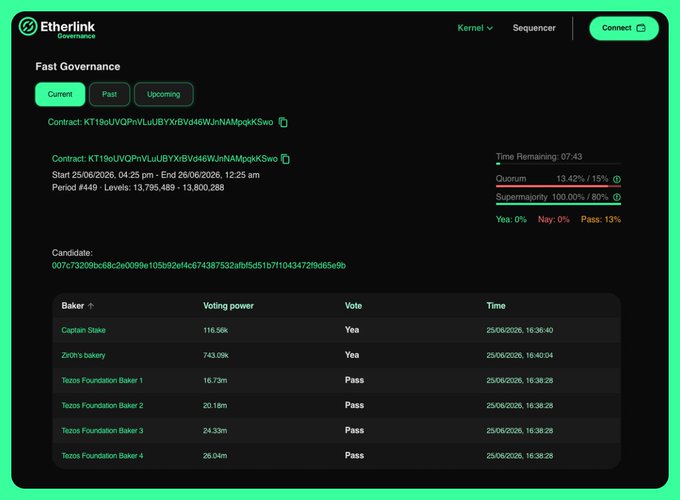Click the Period #449 levels text
Viewport: 680px width, 500px height.
pos(138,188)
